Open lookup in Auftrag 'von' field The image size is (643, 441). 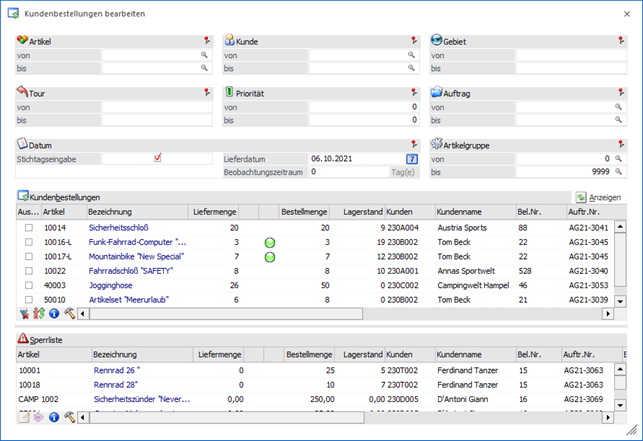coord(620,107)
